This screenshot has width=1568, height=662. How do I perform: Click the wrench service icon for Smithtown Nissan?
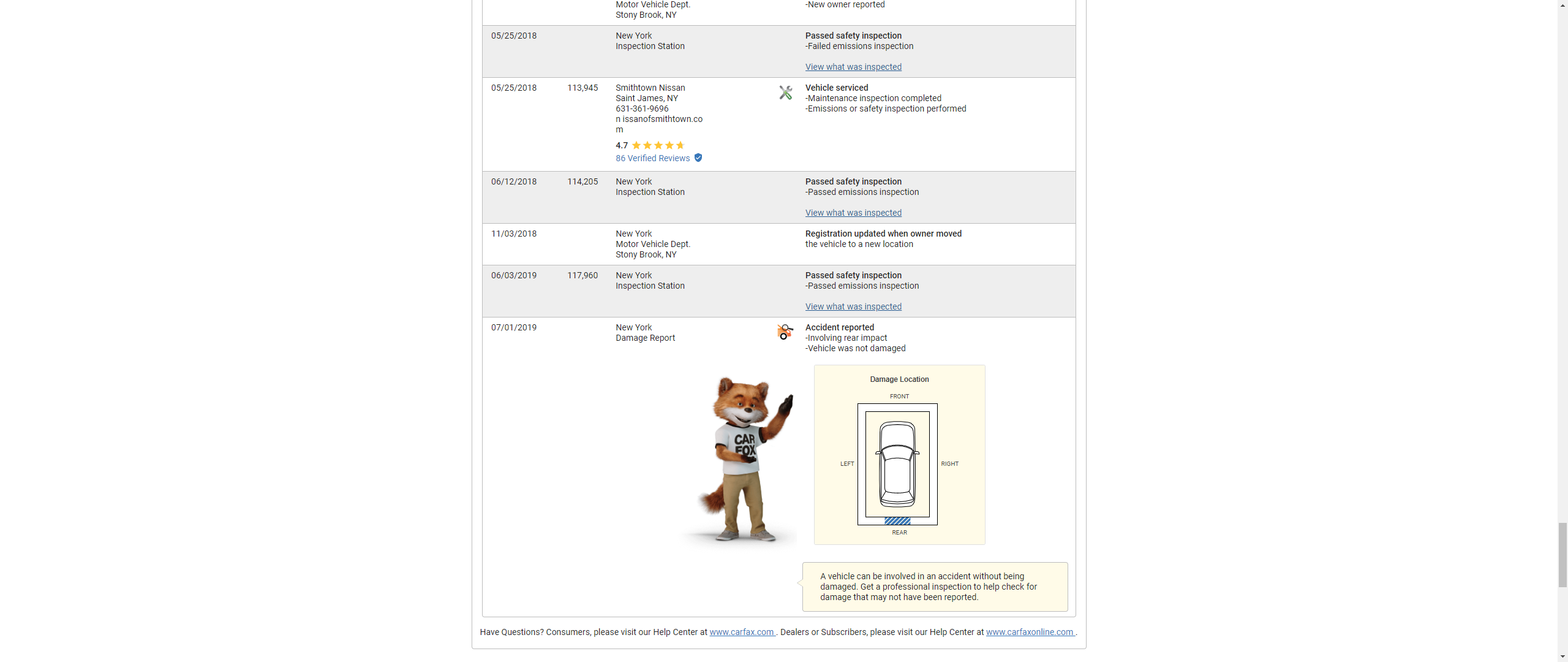(x=785, y=93)
